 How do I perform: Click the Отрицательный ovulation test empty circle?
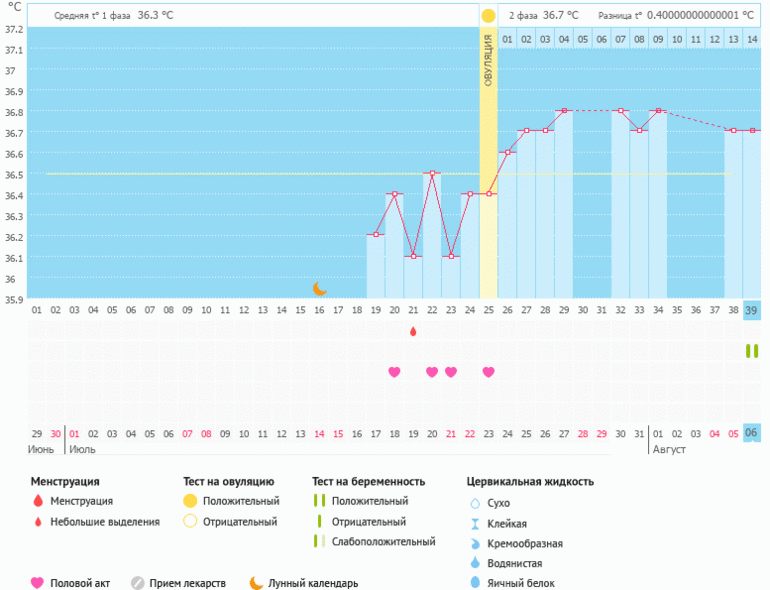click(x=190, y=521)
